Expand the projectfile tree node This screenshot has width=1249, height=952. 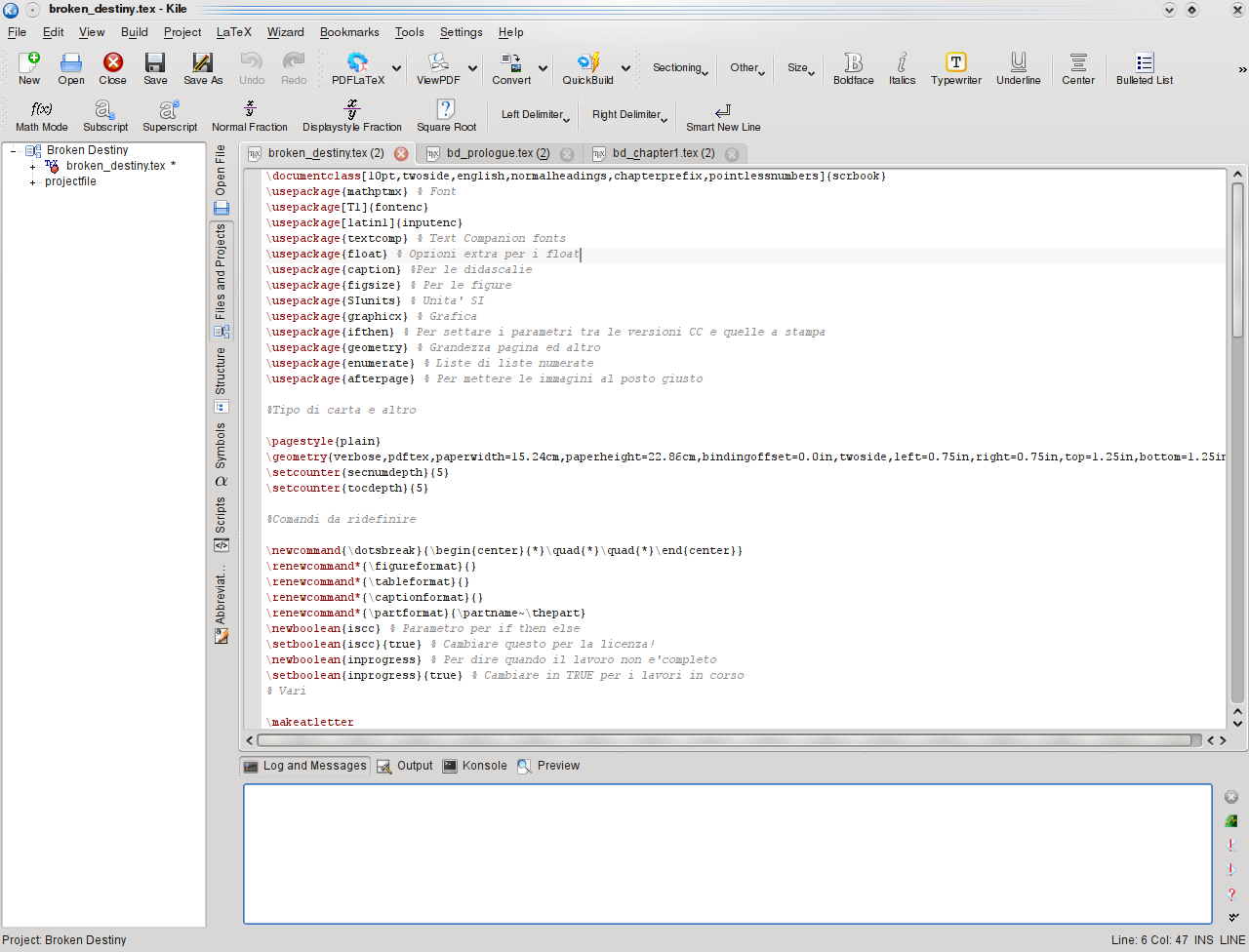point(33,182)
